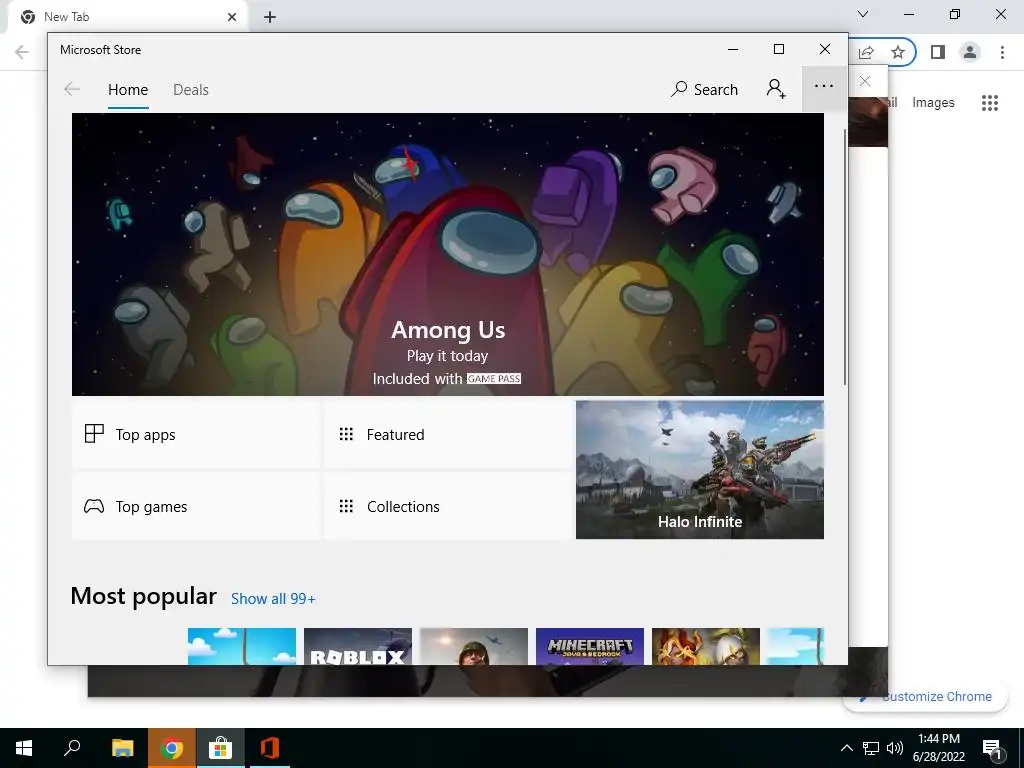Open the Roblox game thumbnail
This screenshot has height=768, width=1024.
pos(358,647)
